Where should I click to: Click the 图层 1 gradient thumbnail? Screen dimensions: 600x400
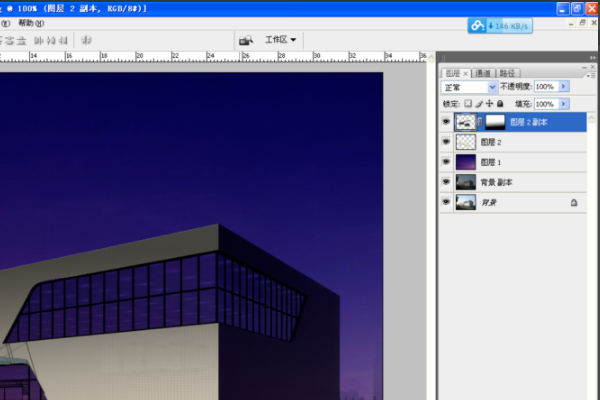coord(466,162)
